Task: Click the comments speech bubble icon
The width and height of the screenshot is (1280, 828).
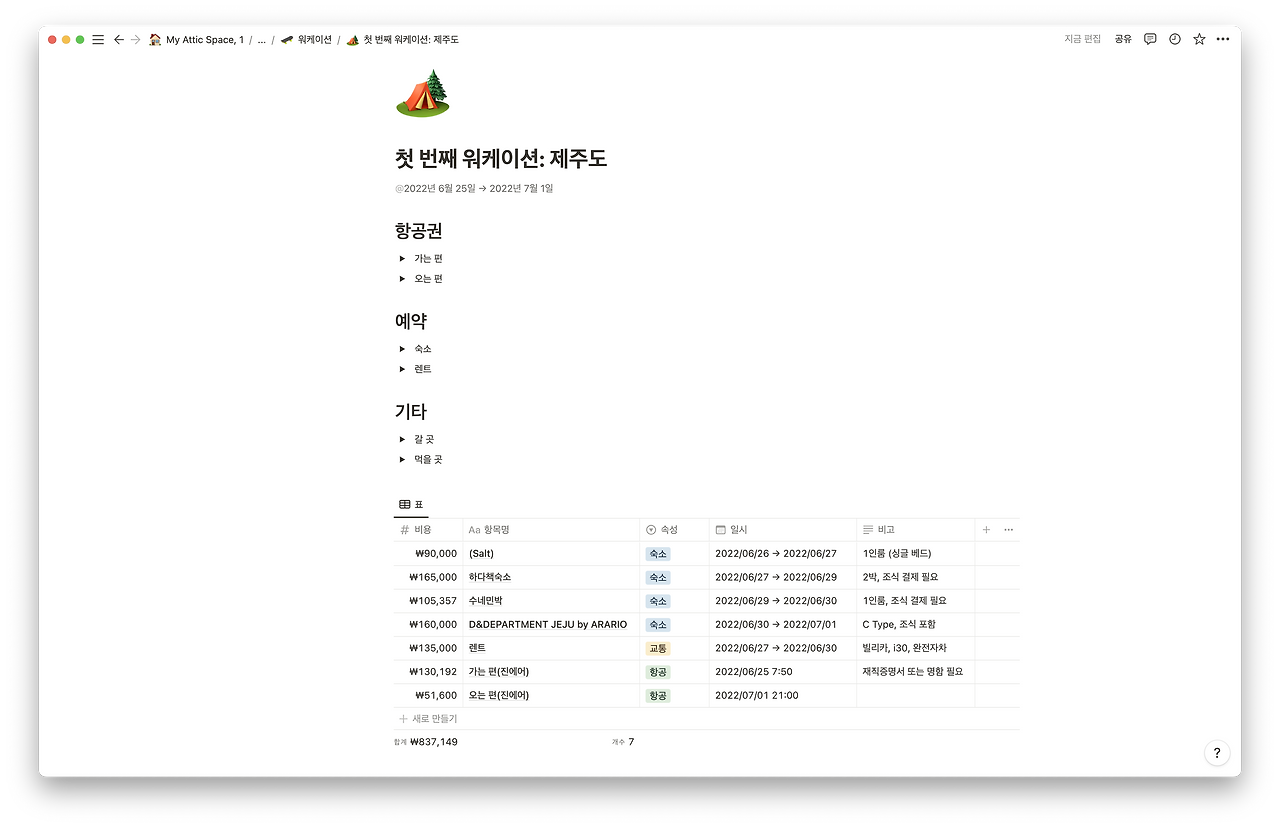Action: [1150, 39]
